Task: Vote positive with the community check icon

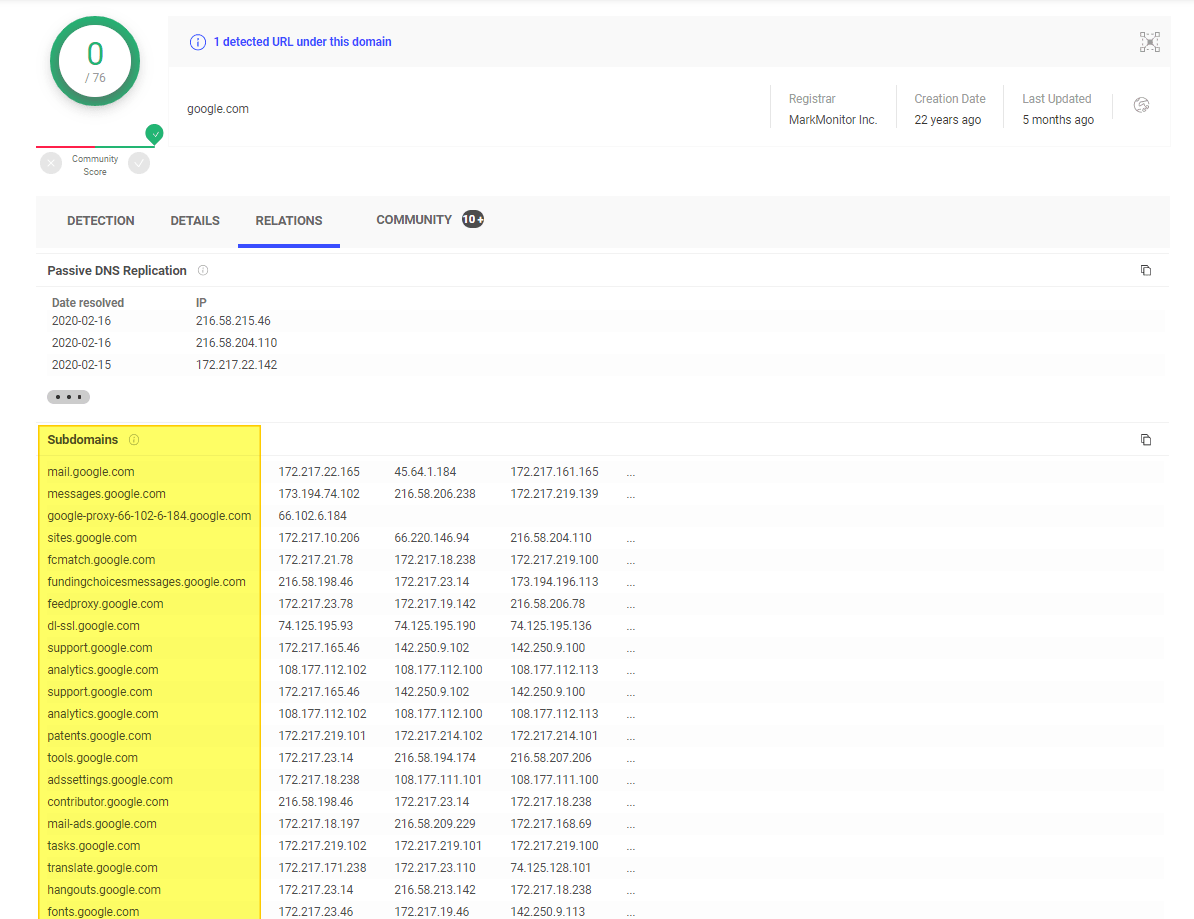Action: (x=139, y=163)
